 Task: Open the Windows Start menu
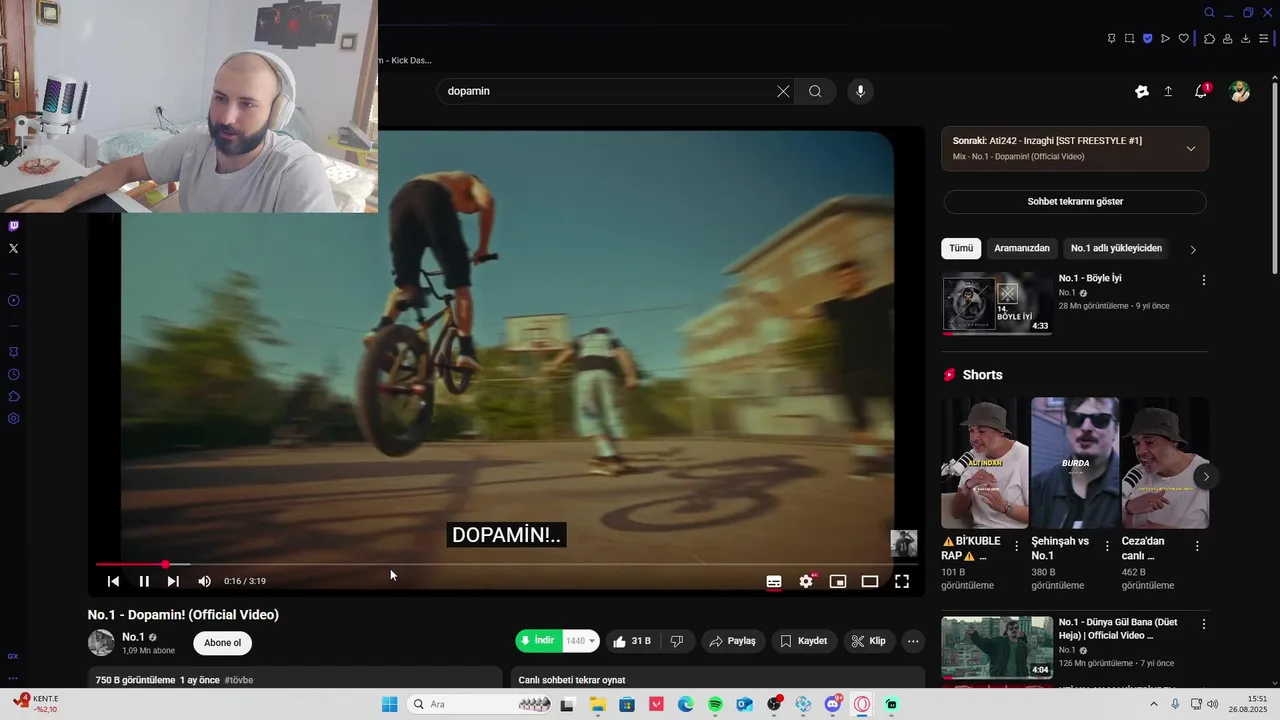pyautogui.click(x=389, y=704)
